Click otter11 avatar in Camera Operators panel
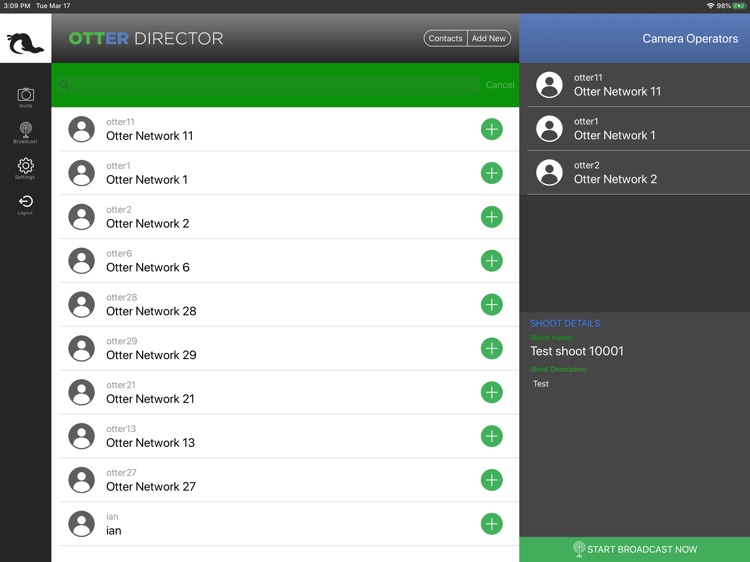This screenshot has height=562, width=750. (549, 85)
